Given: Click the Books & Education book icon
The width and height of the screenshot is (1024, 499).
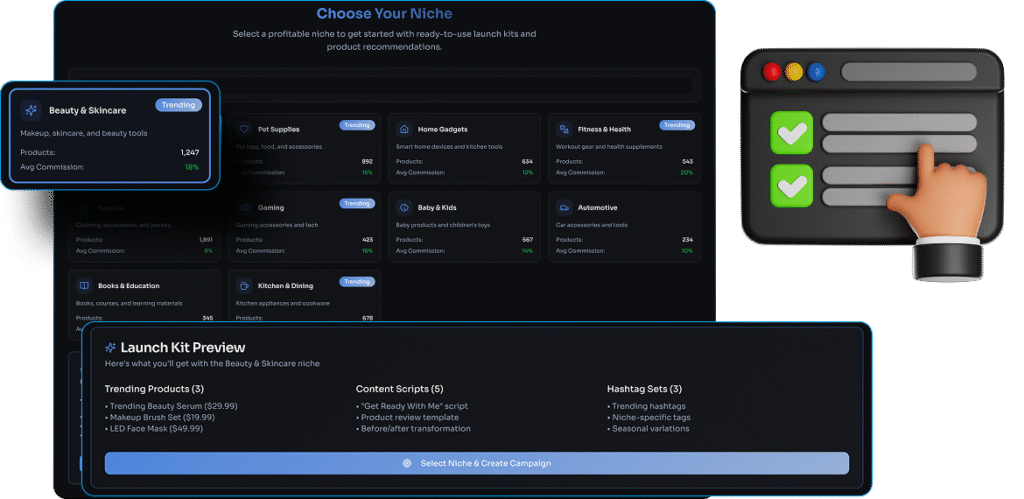Looking at the screenshot, I should click(x=84, y=286).
